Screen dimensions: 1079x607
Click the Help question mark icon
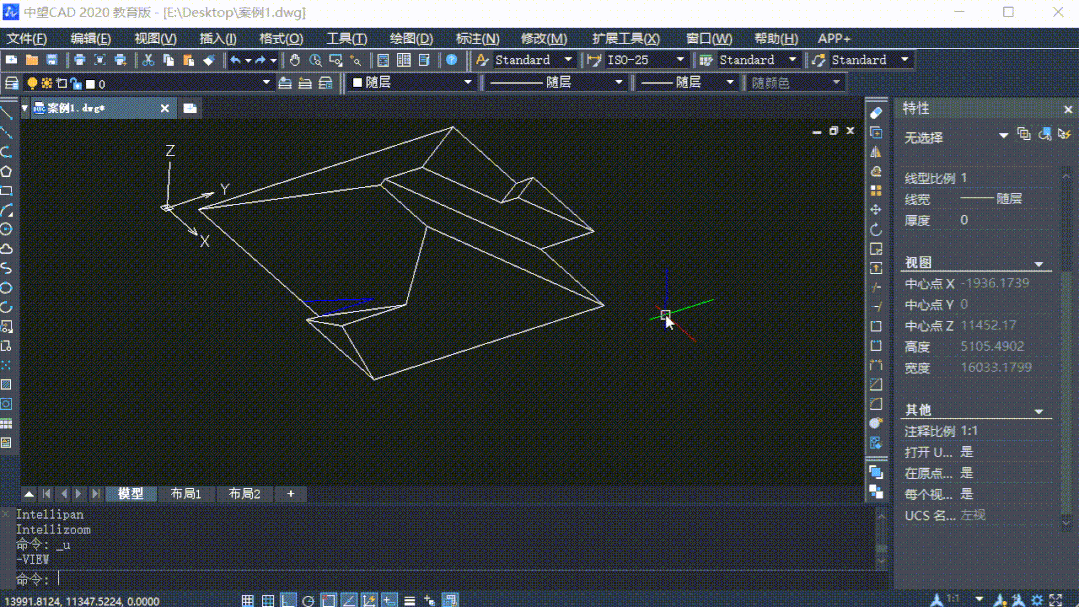[451, 61]
